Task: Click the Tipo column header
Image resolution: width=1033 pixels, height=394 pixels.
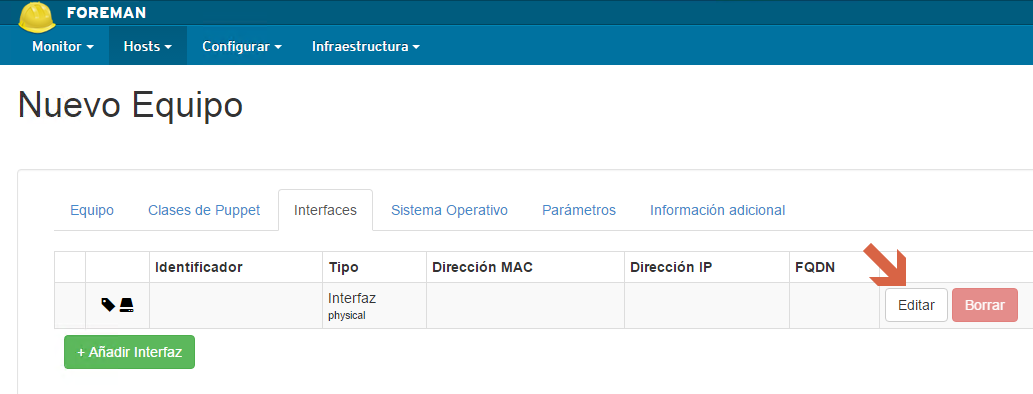Action: 343,267
